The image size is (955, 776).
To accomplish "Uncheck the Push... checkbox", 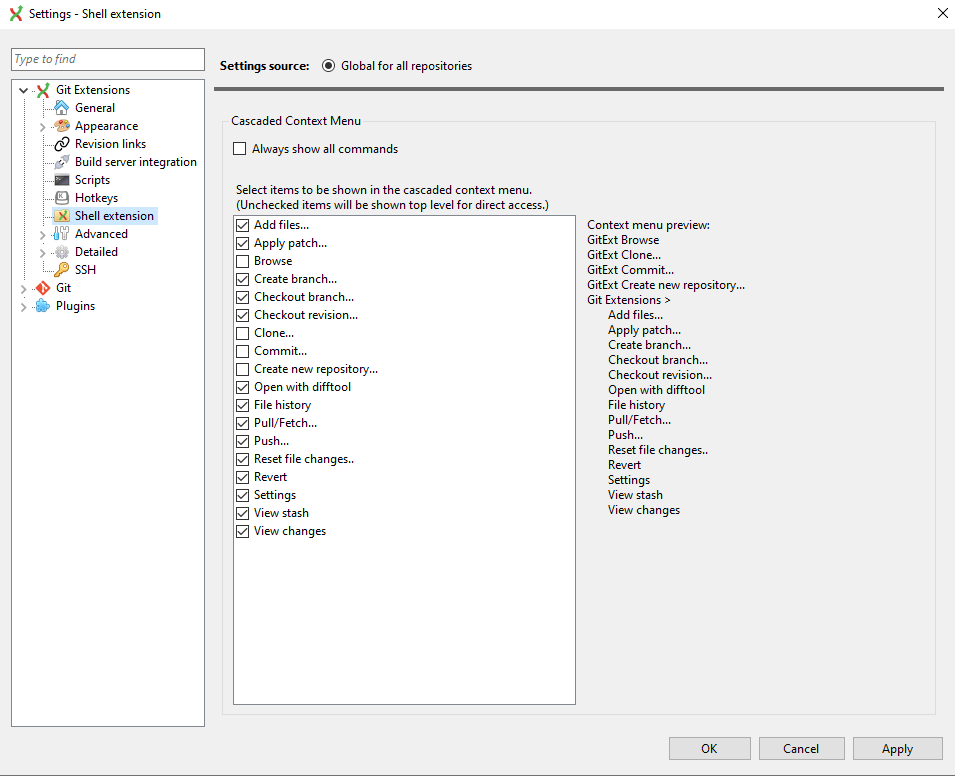I will 242,441.
